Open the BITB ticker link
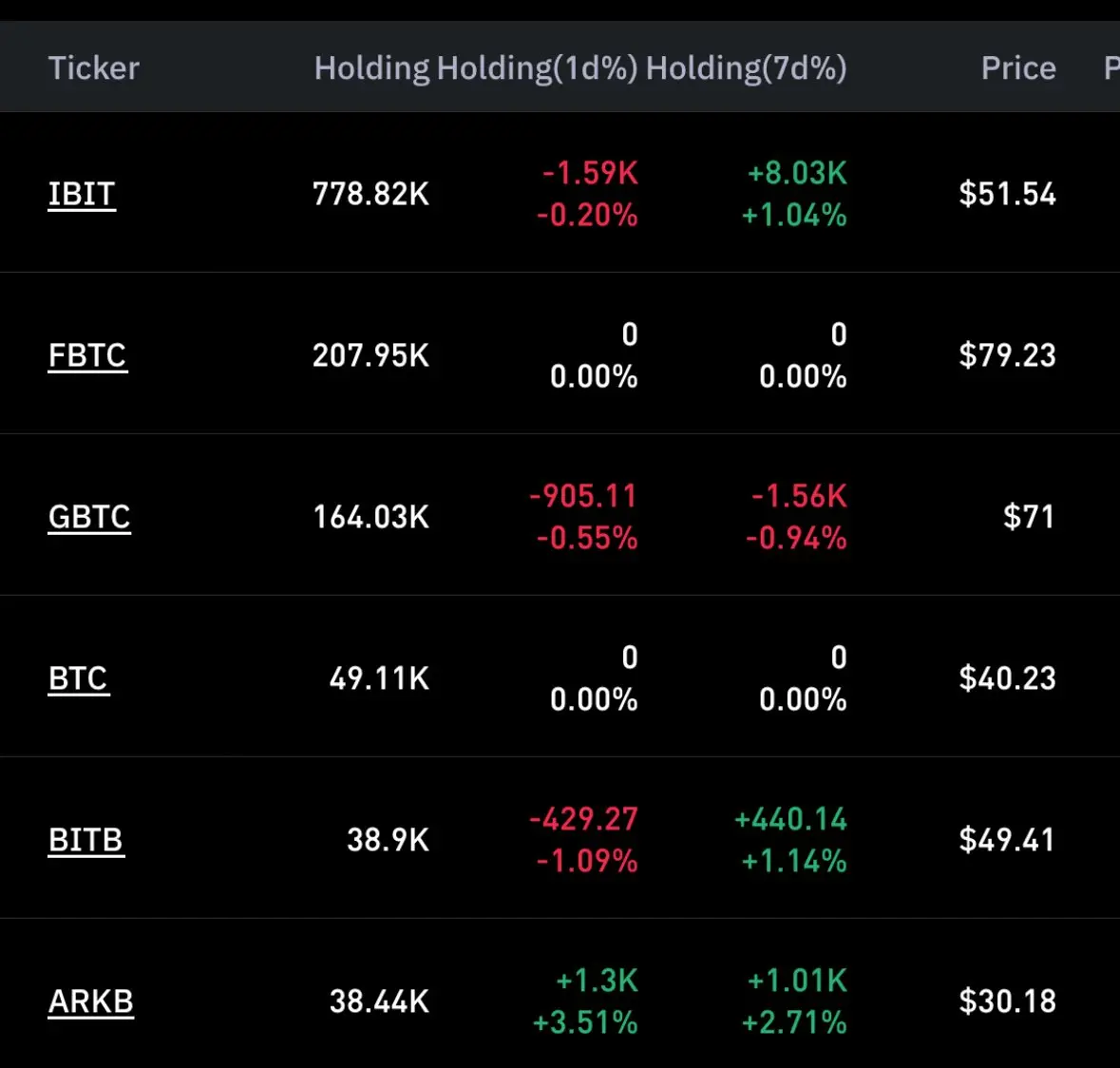This screenshot has height=1068, width=1120. 85,840
